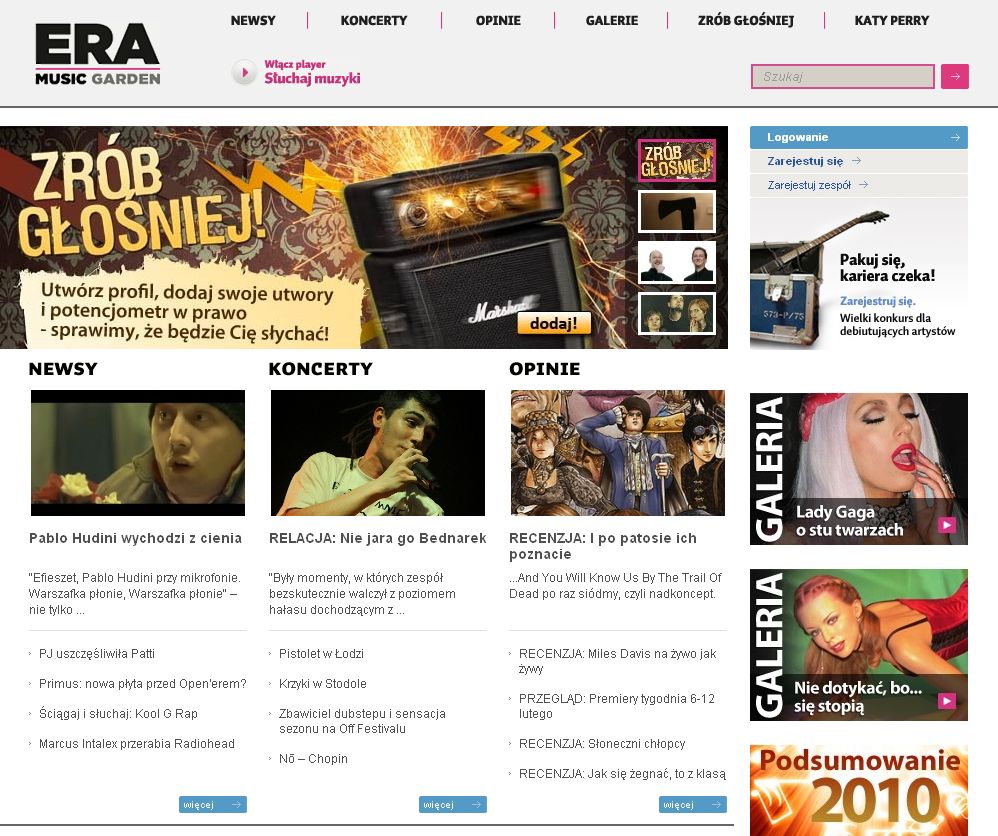998x836 pixels.
Task: Open the Zrób Głośniej menu item
Action: (745, 20)
